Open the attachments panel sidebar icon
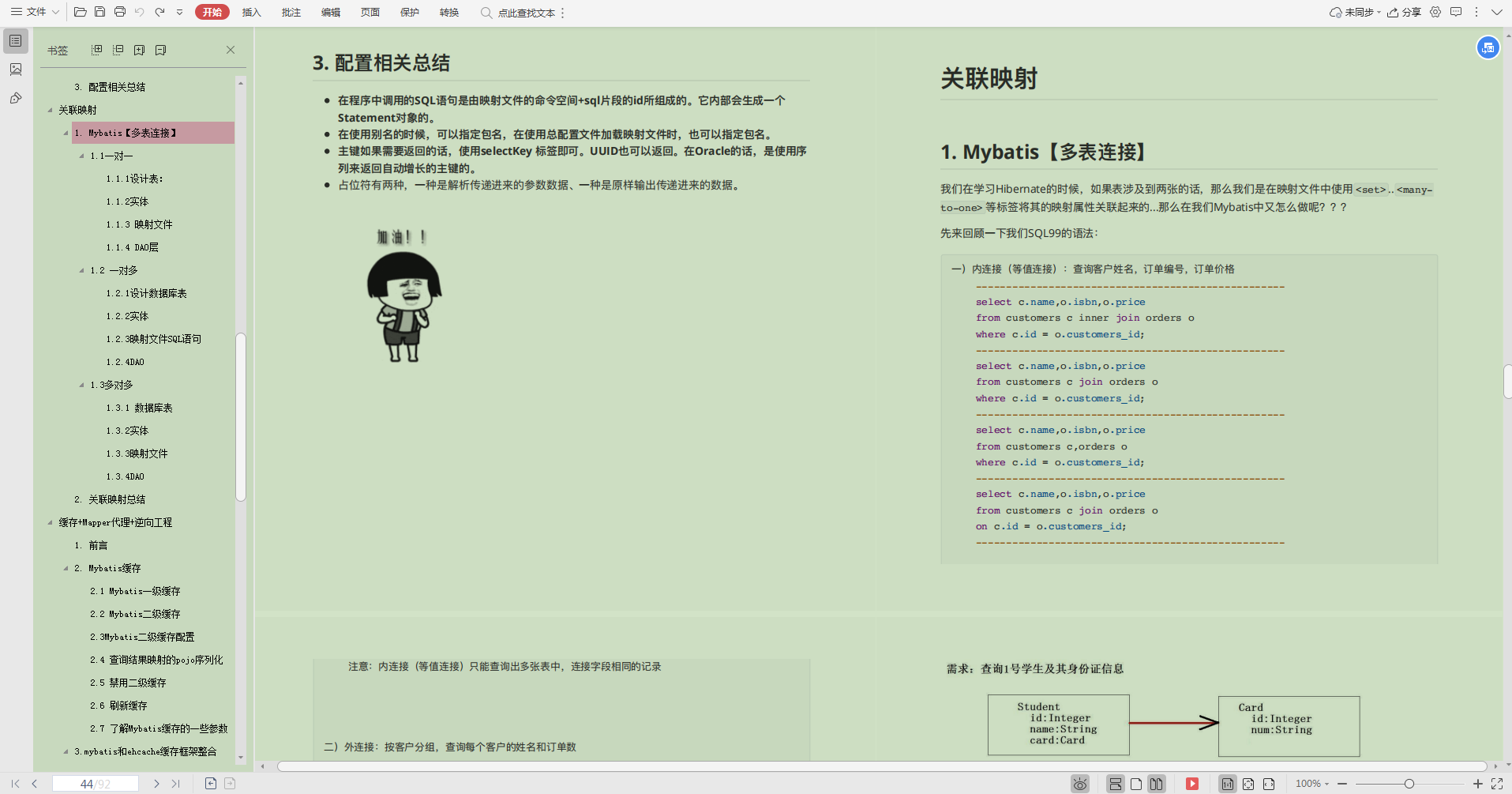1512x794 pixels. pos(16,98)
